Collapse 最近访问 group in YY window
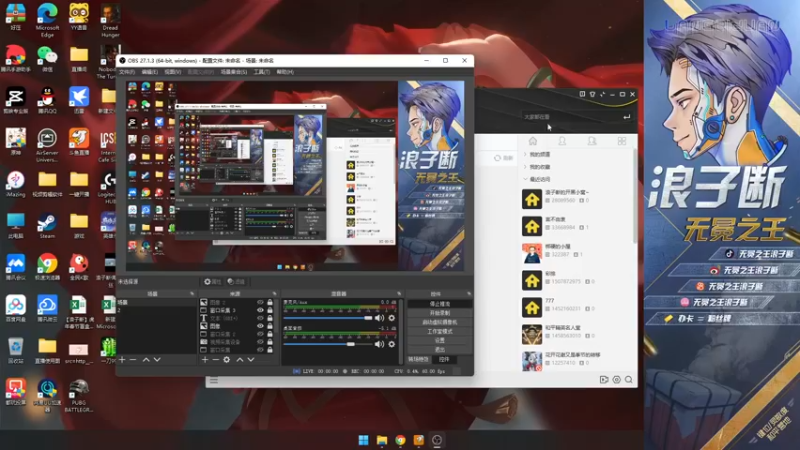The image size is (800, 450). coord(526,179)
